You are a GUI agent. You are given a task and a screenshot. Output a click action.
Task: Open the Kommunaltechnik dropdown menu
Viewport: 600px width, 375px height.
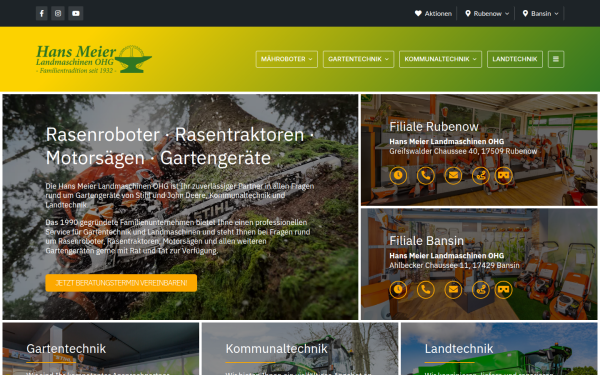click(x=440, y=59)
